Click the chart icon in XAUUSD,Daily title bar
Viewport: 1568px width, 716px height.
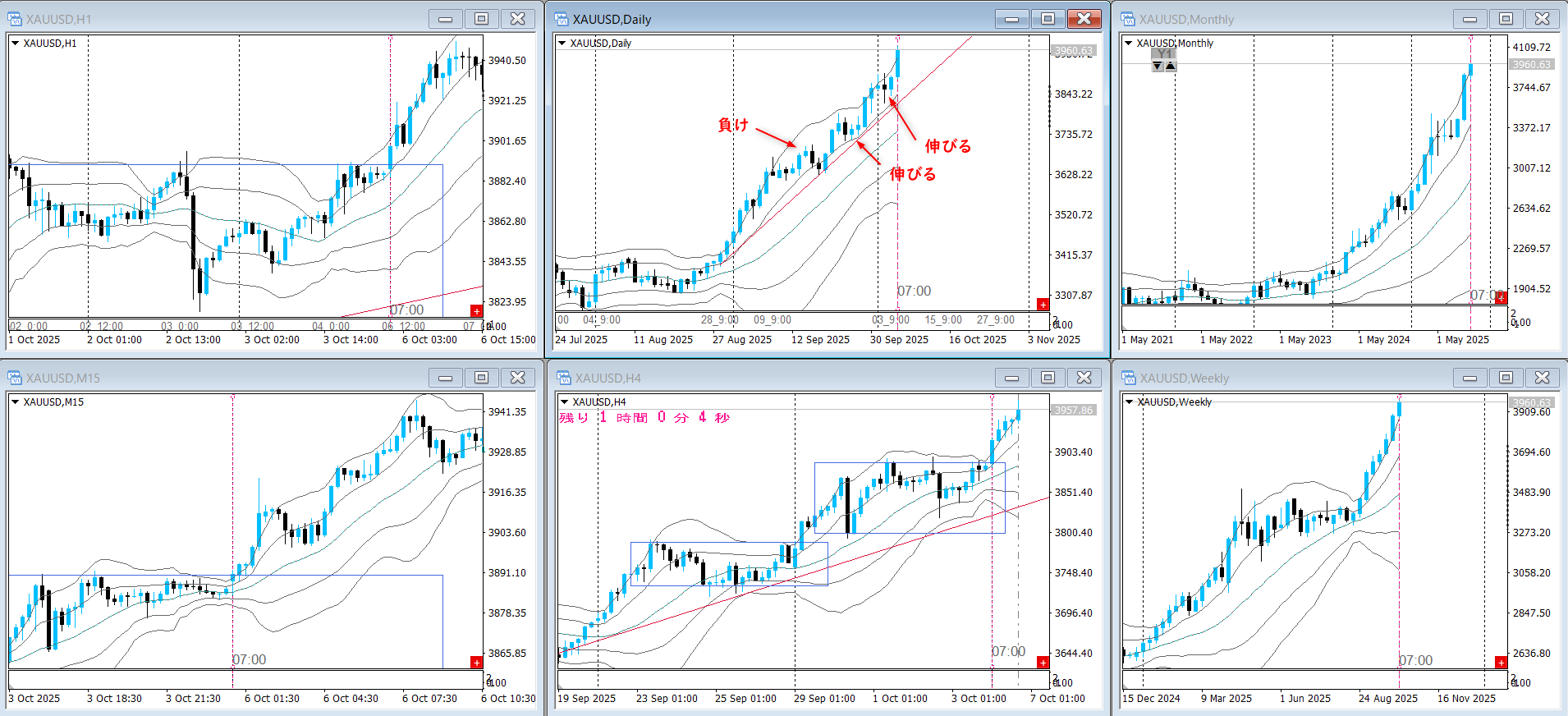[x=562, y=19]
